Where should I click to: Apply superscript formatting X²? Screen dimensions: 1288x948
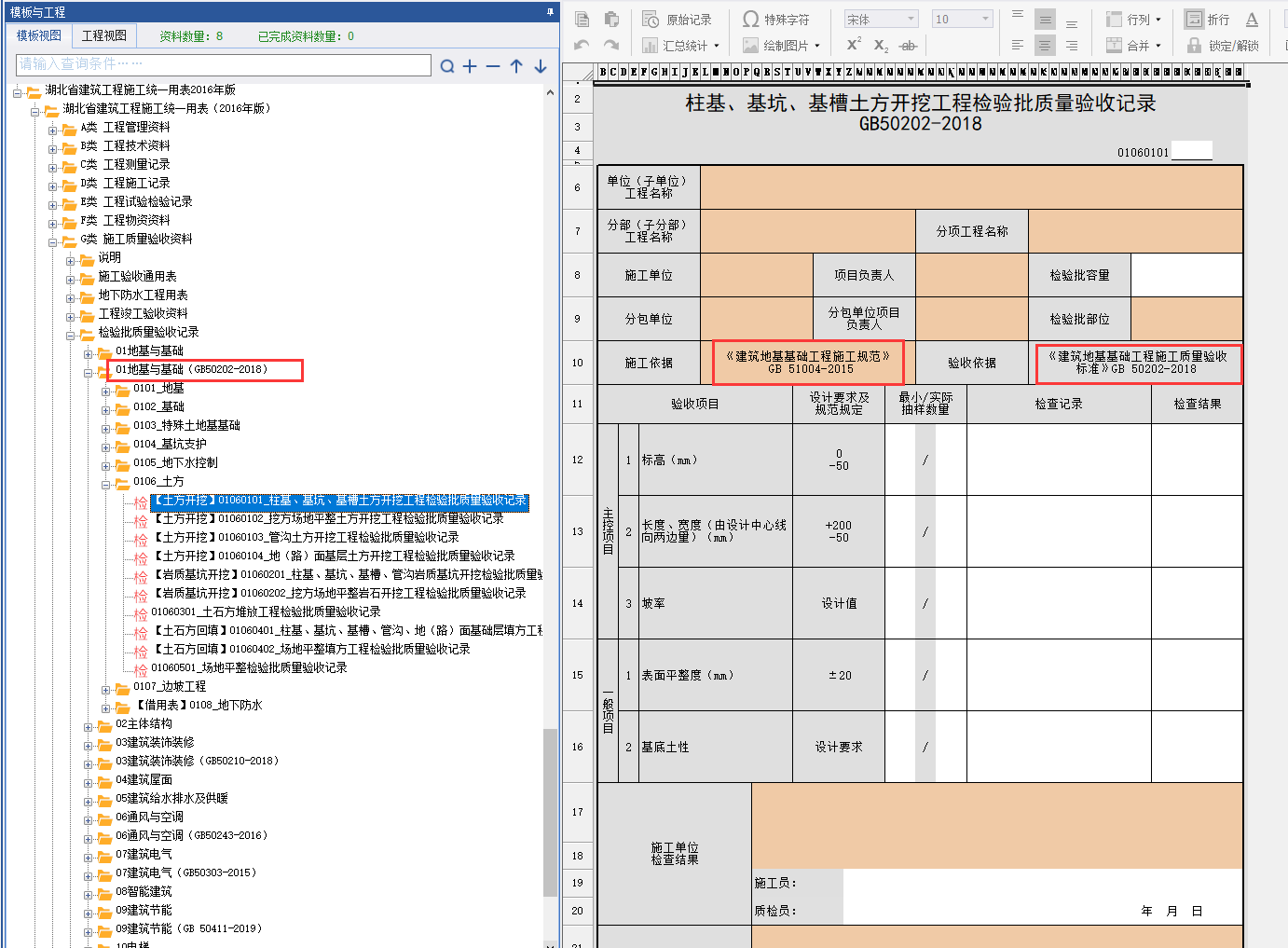[854, 45]
